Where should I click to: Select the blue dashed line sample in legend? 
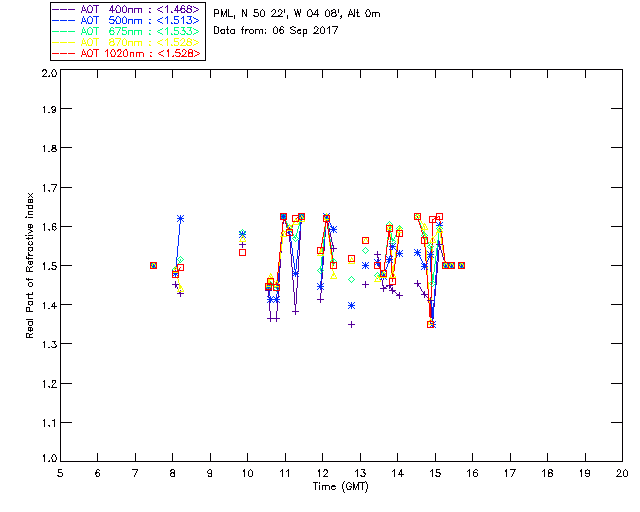[x=64, y=20]
